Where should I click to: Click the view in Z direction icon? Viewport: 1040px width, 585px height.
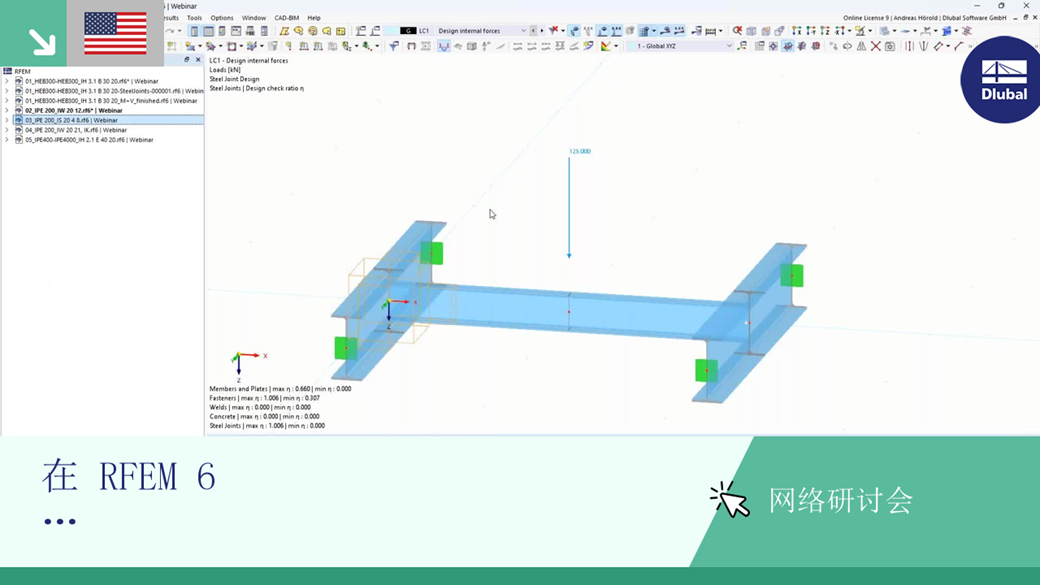[x=825, y=31]
